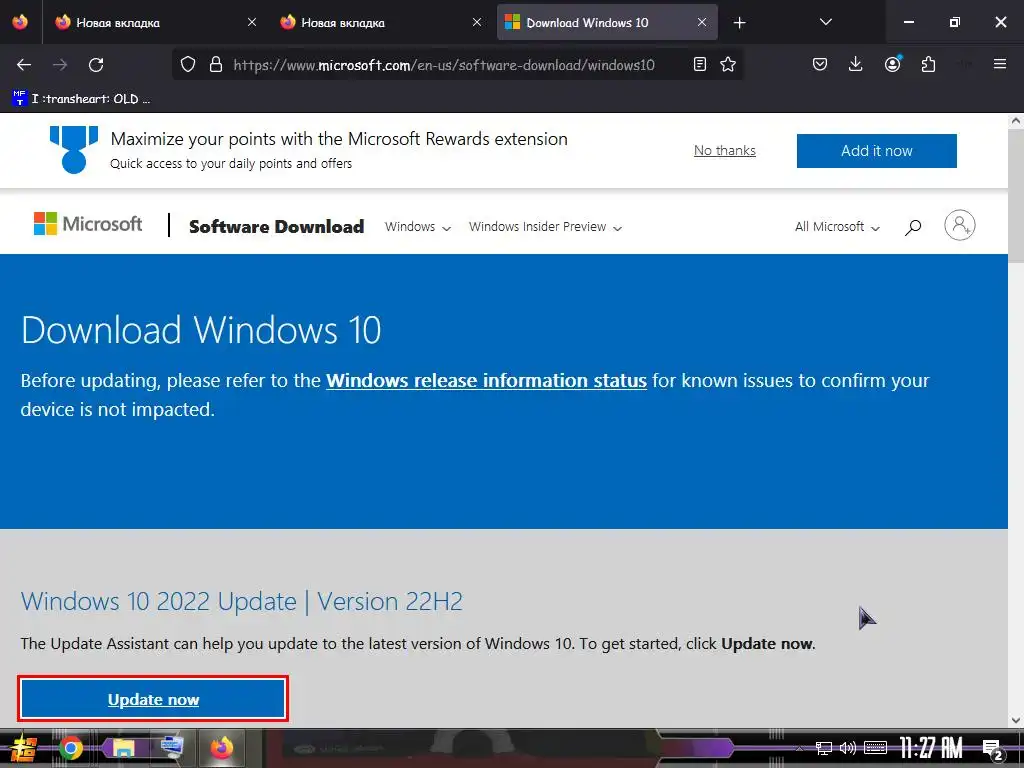Open the Pocket save icon

820,64
